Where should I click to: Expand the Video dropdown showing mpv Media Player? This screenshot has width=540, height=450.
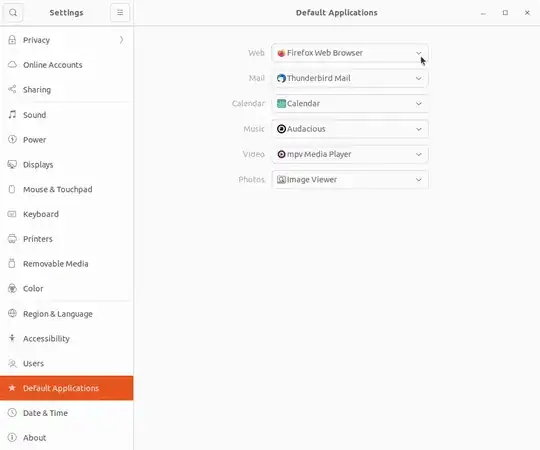(x=350, y=154)
